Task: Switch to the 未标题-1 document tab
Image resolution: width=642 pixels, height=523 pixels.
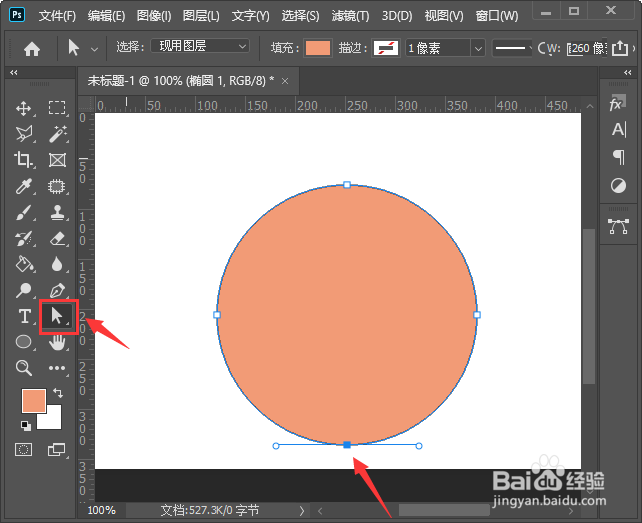Action: point(181,81)
